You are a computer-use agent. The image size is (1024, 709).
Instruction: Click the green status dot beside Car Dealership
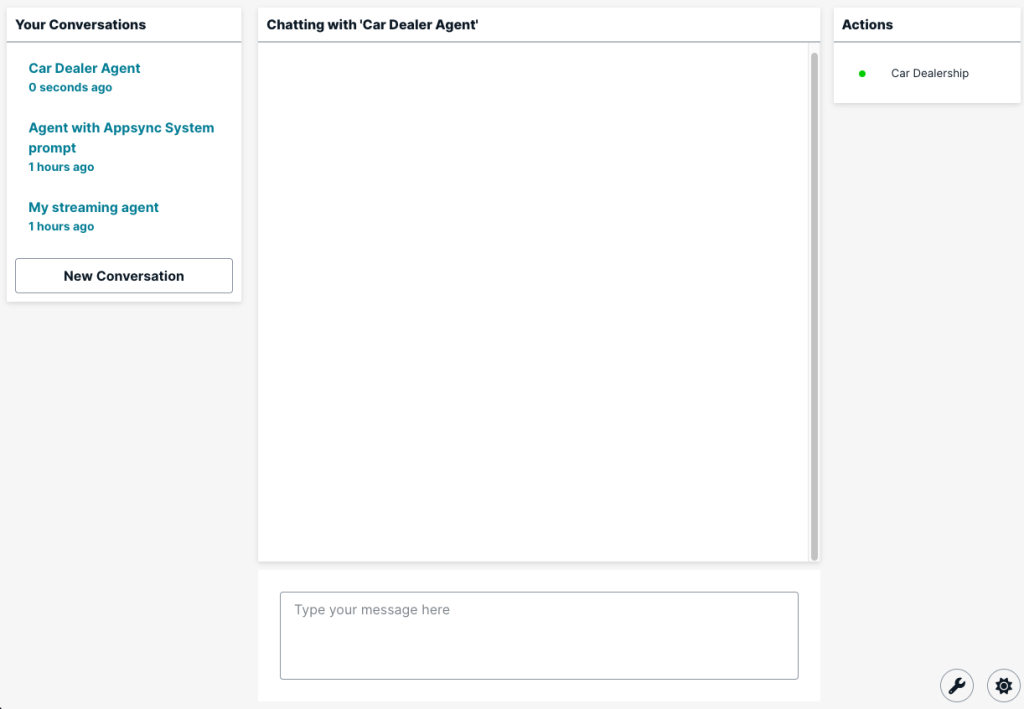(862, 73)
